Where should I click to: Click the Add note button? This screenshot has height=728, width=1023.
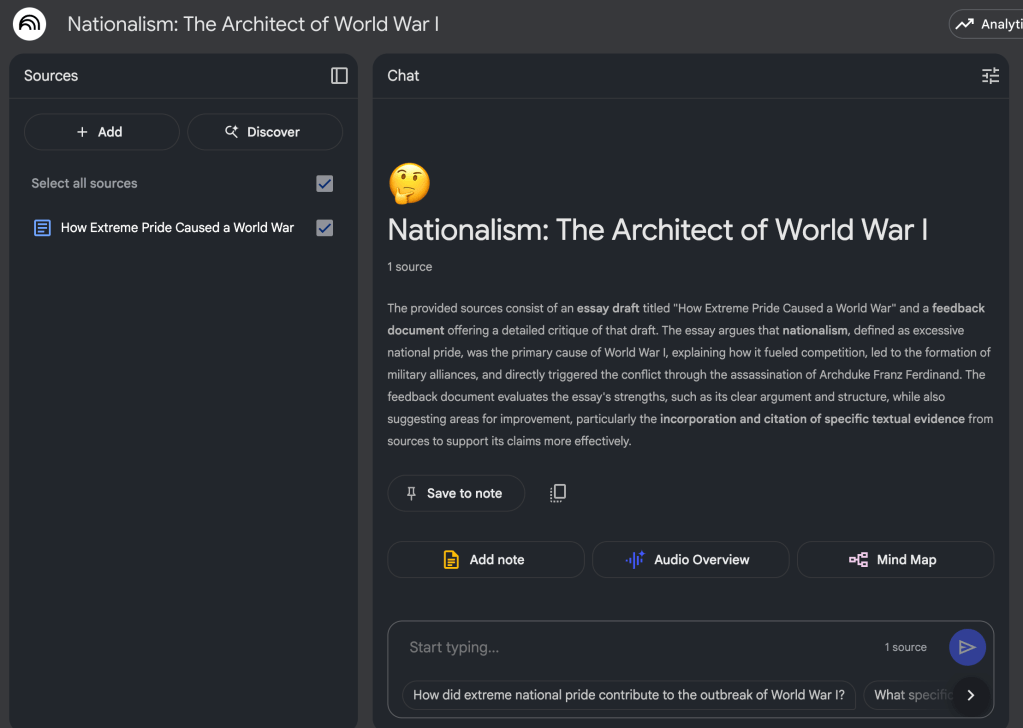click(485, 560)
